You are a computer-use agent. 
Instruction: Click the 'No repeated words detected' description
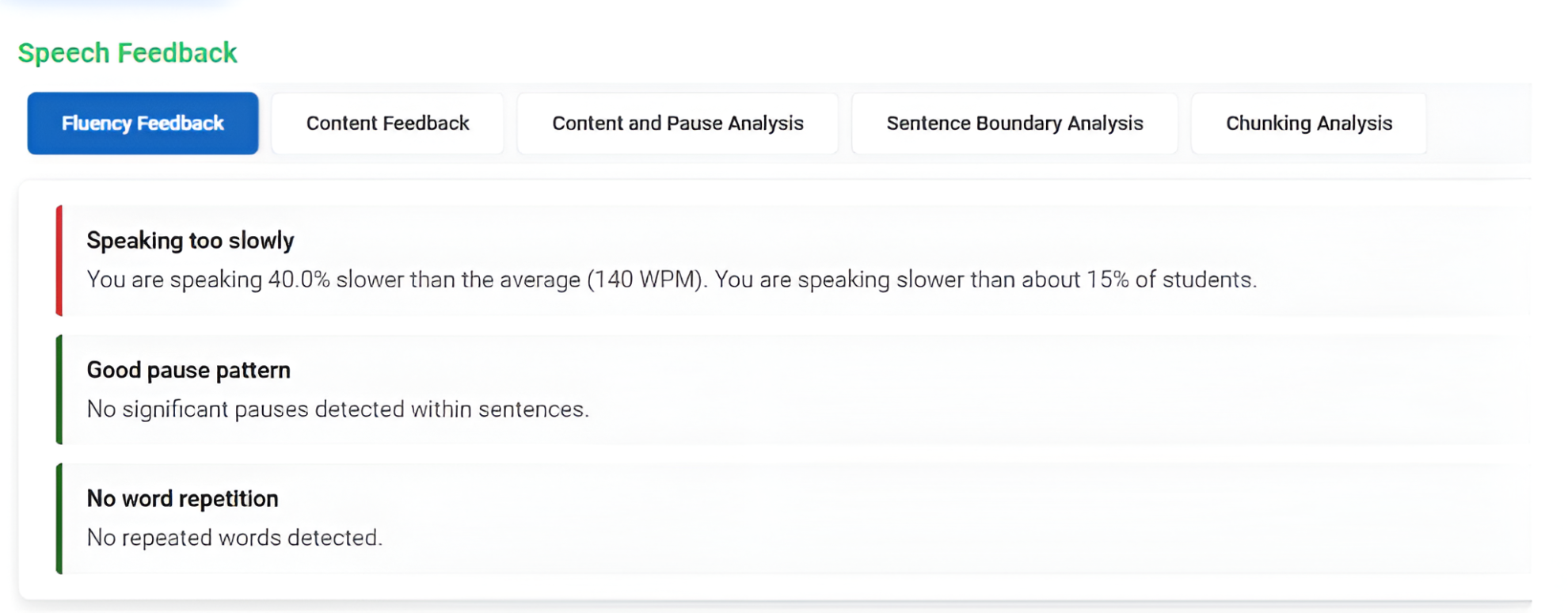(234, 537)
